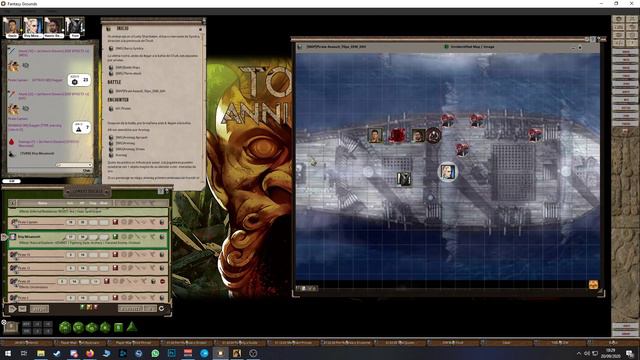Screen dimensions: 640x360
Task: Select the yellow neutral faction filter icon
Action: pos(89,307)
